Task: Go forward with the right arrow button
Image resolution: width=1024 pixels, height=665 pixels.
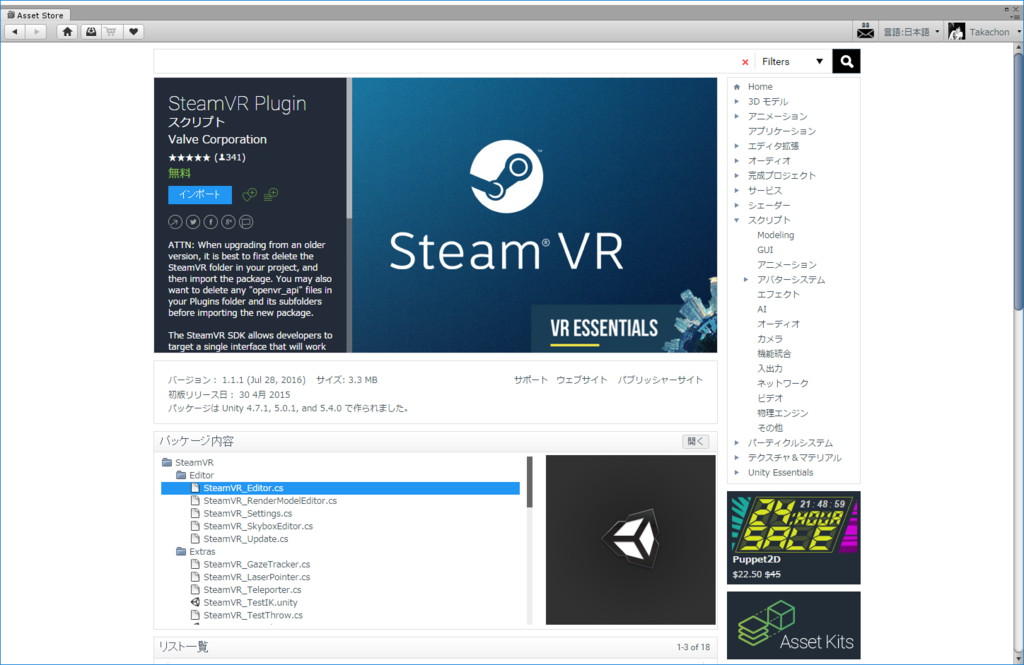Action: click(36, 31)
